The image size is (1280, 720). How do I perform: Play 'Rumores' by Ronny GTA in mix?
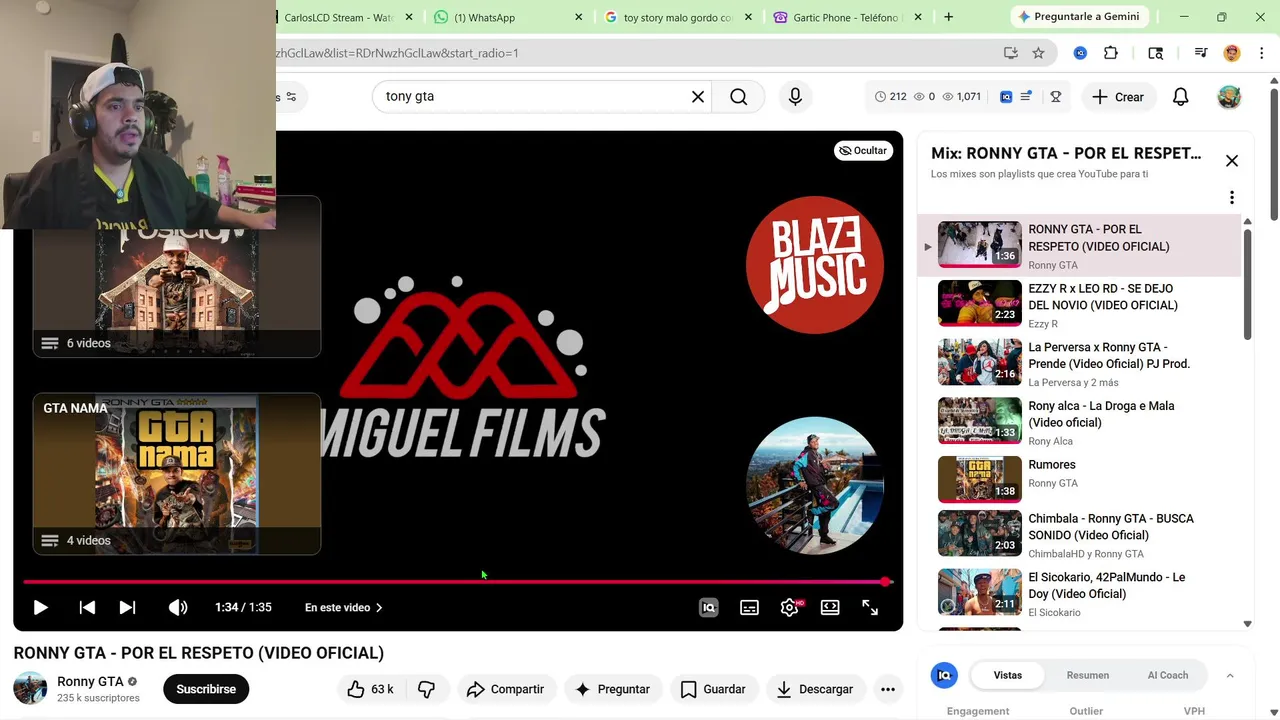[1080, 481]
